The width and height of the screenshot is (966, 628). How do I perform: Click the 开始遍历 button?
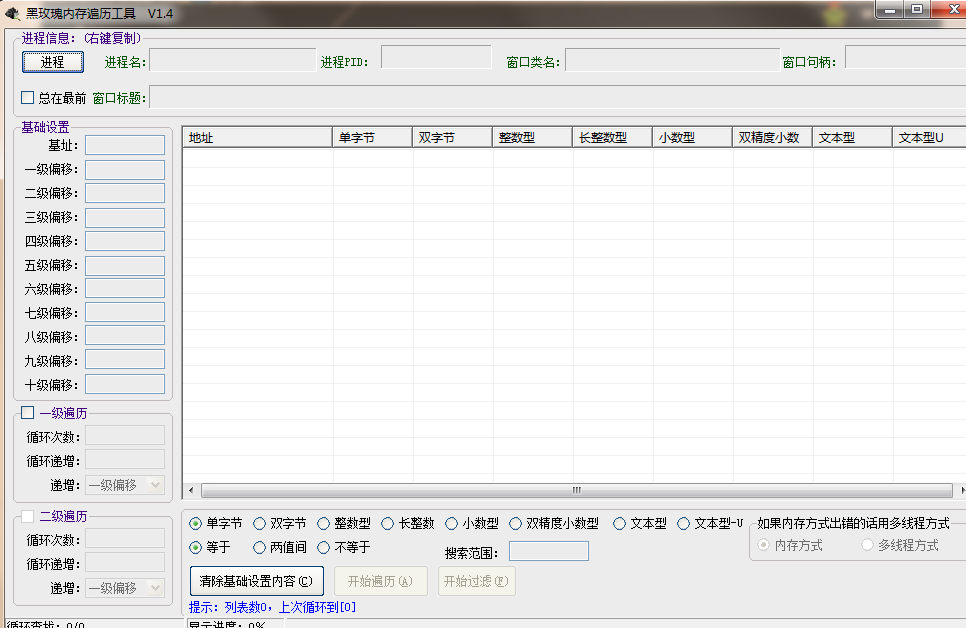tap(381, 581)
